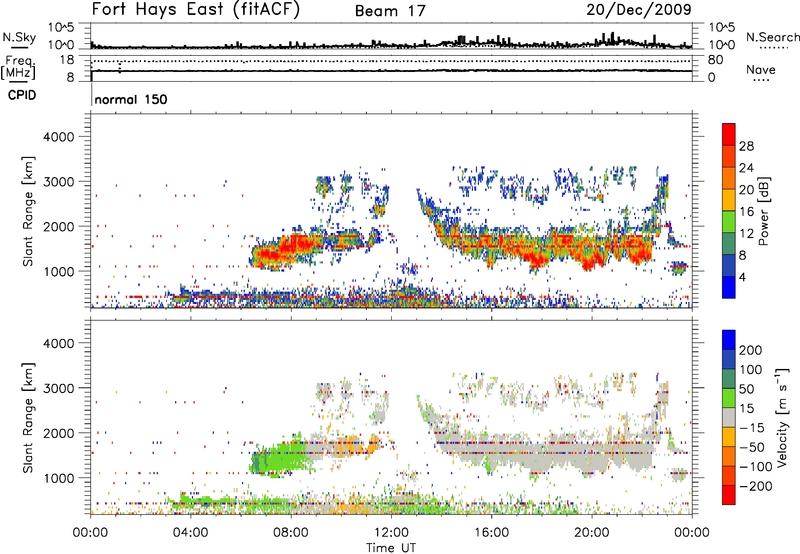Click the "08:00" time tick label
800x554 pixels.
pos(291,532)
